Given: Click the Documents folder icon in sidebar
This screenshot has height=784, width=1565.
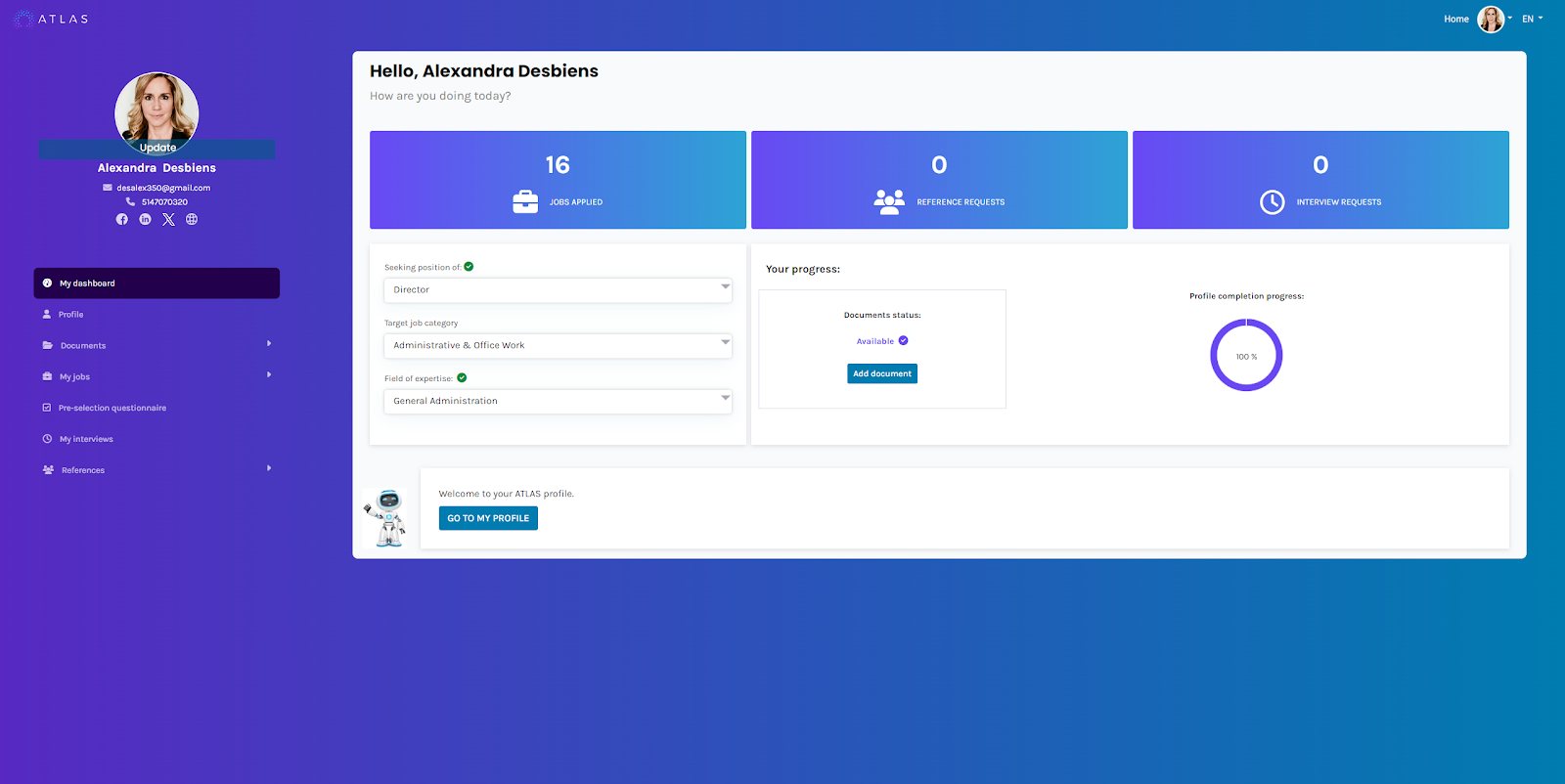Looking at the screenshot, I should click(47, 345).
